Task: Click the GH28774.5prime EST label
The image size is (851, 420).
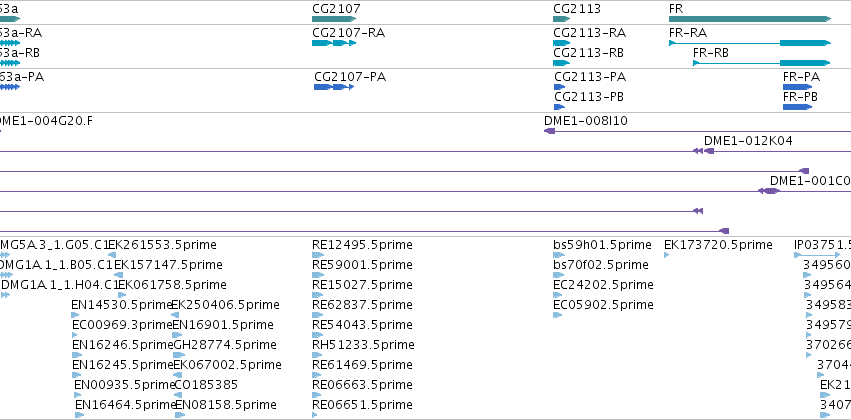Action: [225, 345]
